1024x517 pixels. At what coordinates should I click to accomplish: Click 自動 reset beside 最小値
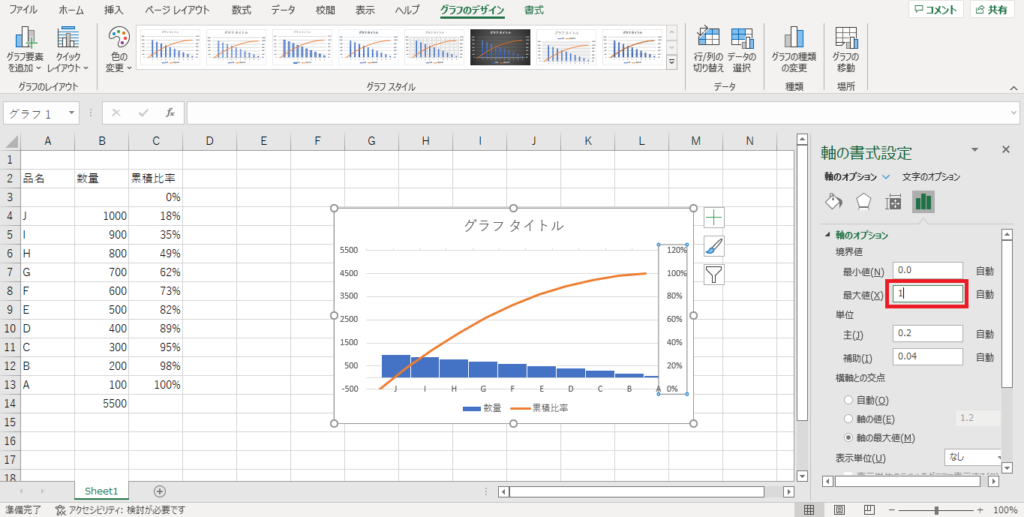point(985,271)
